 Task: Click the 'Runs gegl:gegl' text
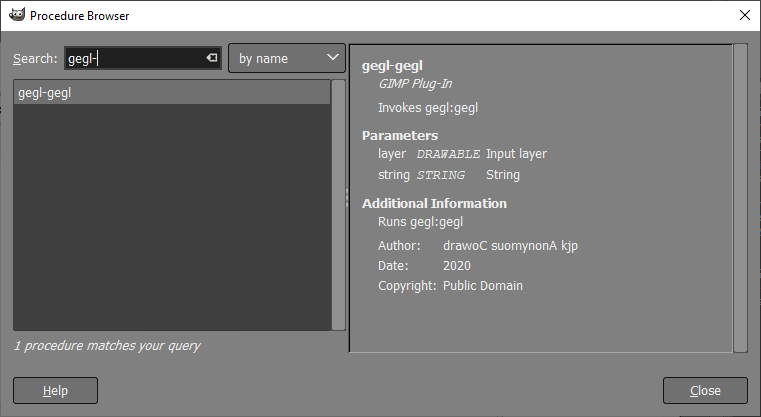[420, 222]
